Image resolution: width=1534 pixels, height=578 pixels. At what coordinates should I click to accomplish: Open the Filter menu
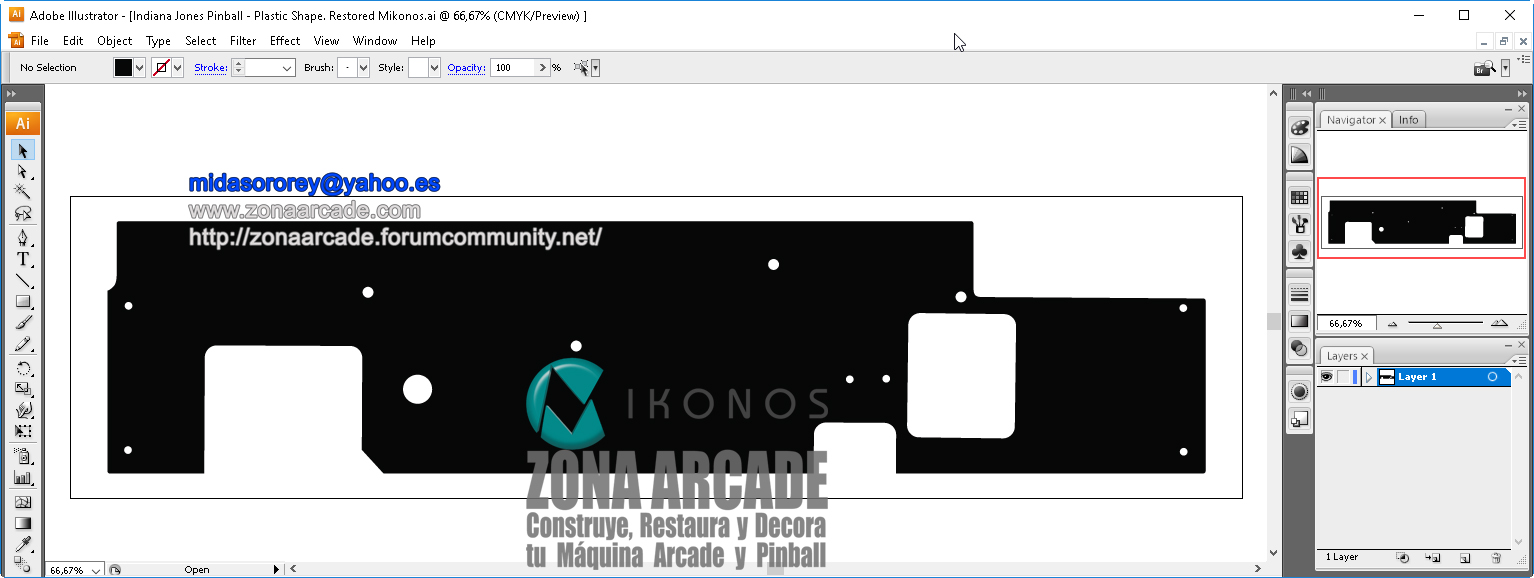tap(243, 41)
